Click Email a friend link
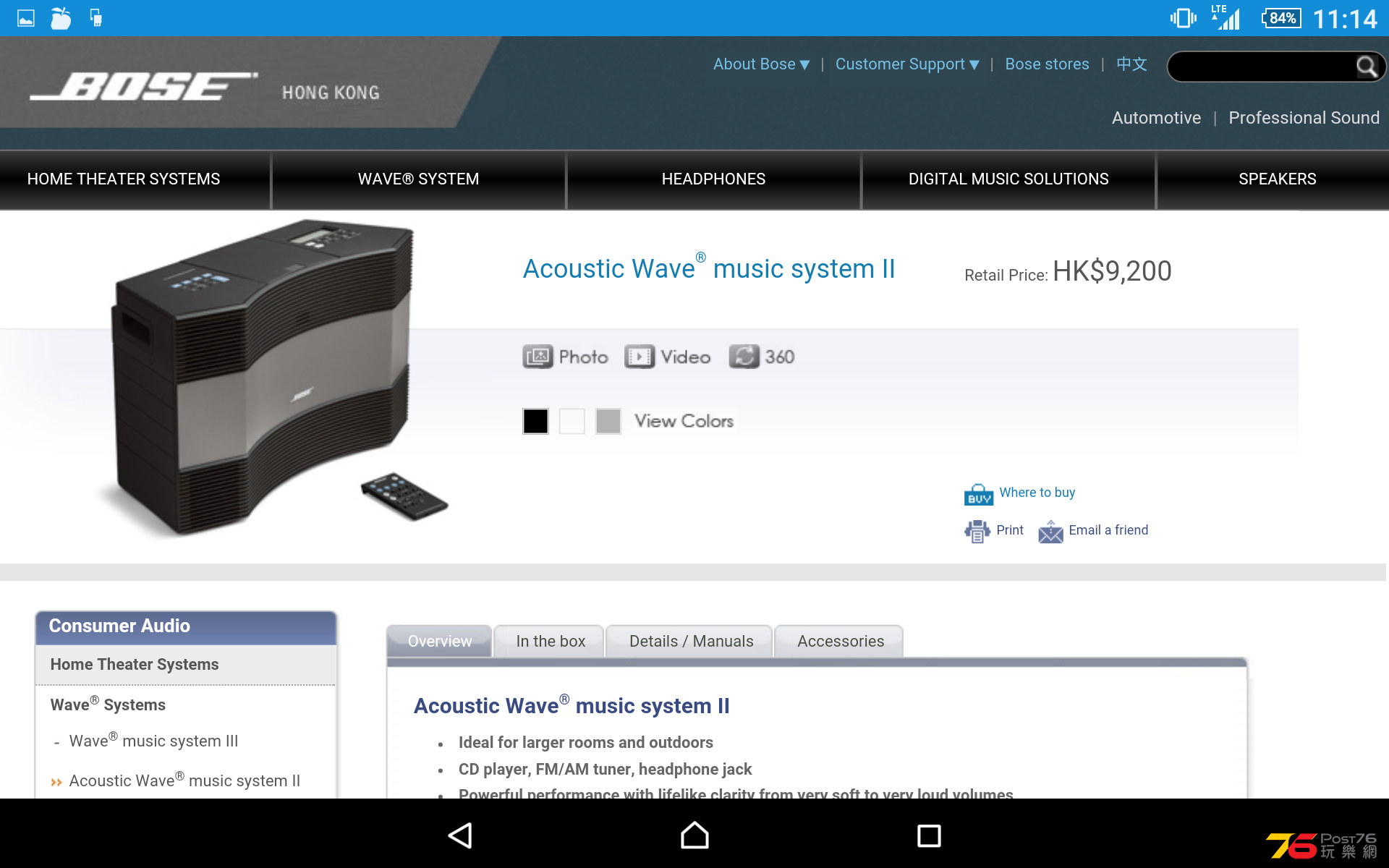The width and height of the screenshot is (1389, 868). tap(1108, 530)
